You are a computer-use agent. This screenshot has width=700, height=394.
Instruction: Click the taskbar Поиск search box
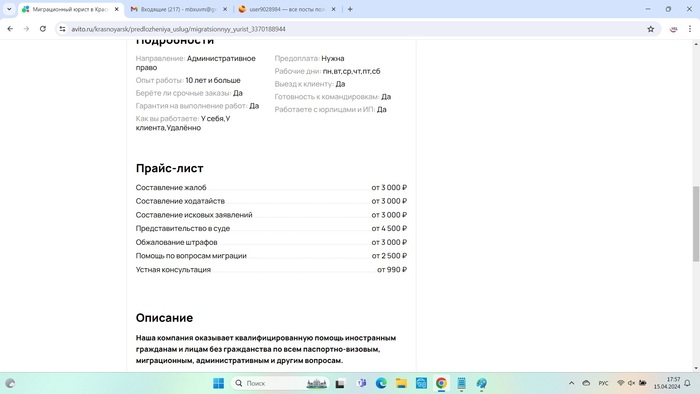[280, 383]
